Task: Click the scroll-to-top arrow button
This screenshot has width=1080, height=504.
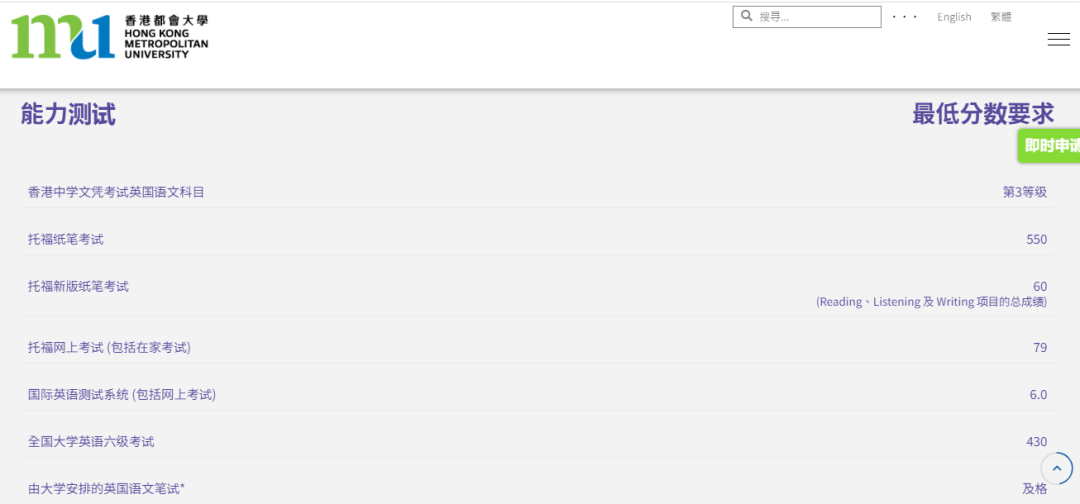Action: coord(1057,468)
